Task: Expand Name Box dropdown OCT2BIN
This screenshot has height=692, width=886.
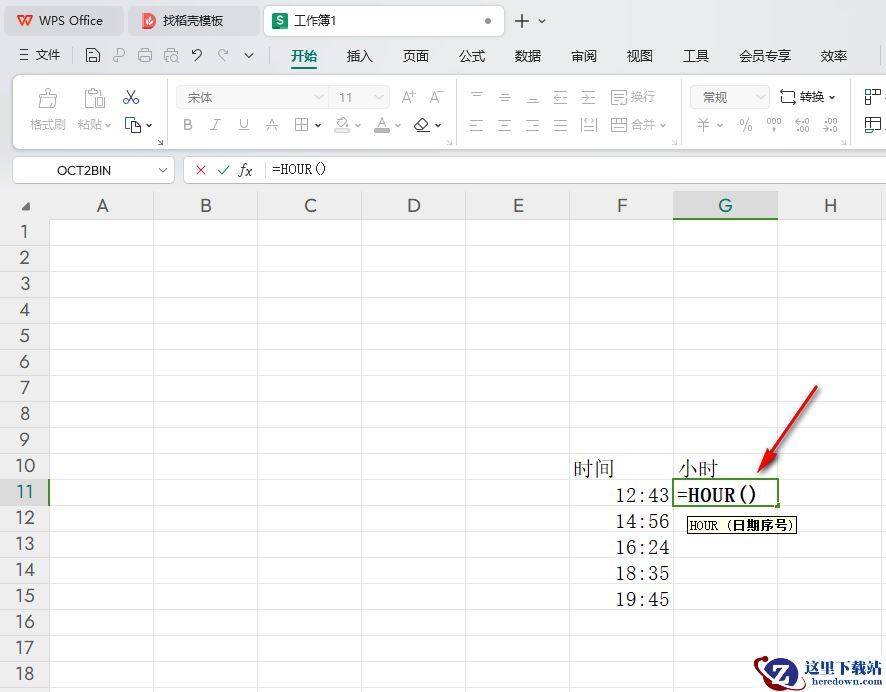Action: pos(163,170)
